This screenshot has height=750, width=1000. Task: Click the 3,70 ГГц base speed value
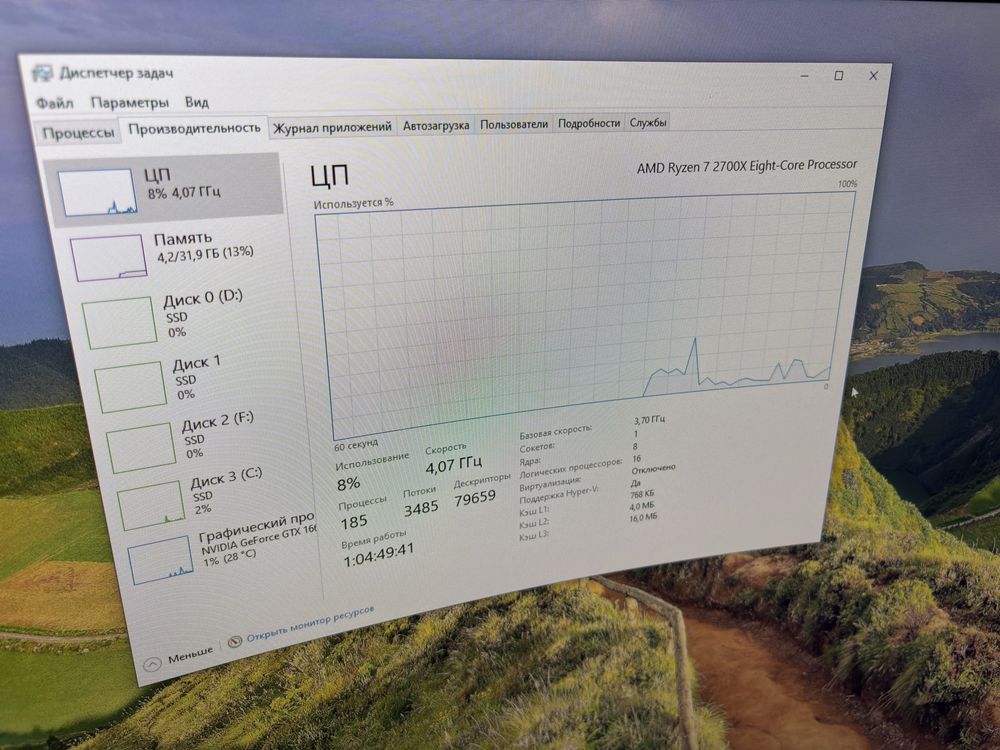pos(649,420)
